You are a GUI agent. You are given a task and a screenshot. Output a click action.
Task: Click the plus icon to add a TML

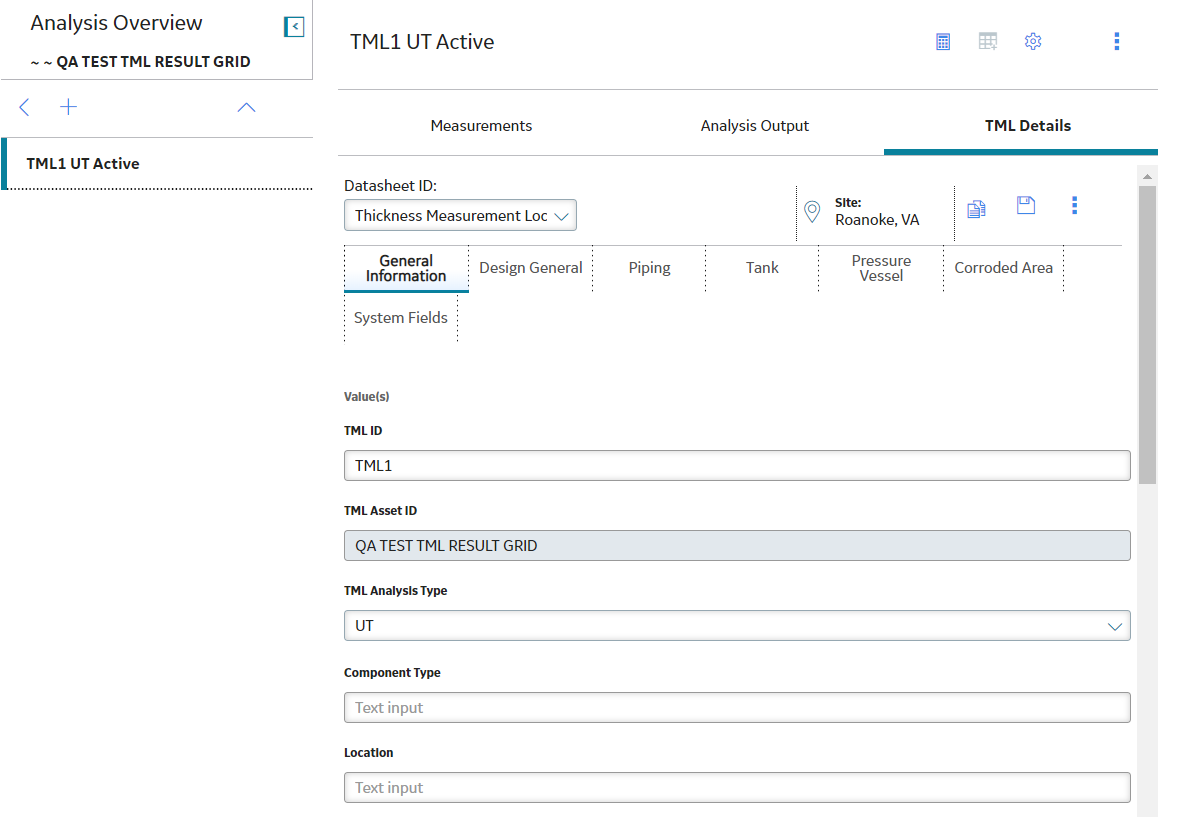point(69,107)
